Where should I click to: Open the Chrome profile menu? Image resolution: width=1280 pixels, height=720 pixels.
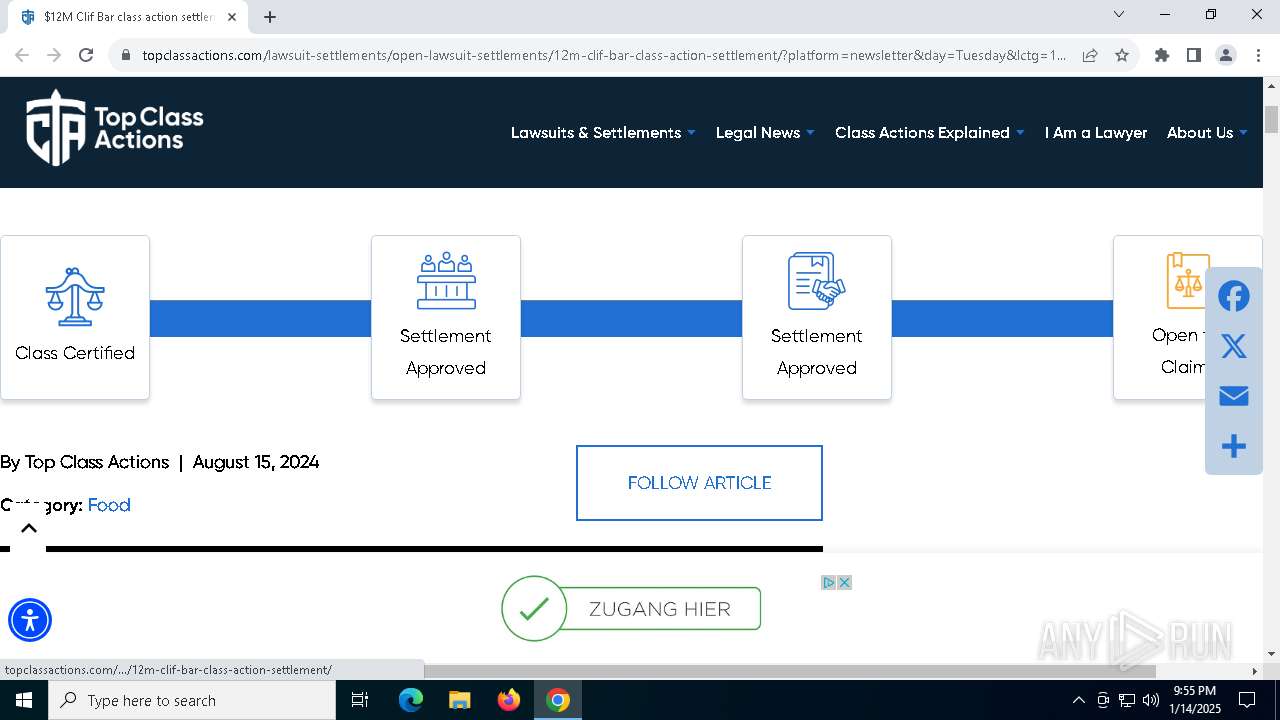[x=1226, y=55]
